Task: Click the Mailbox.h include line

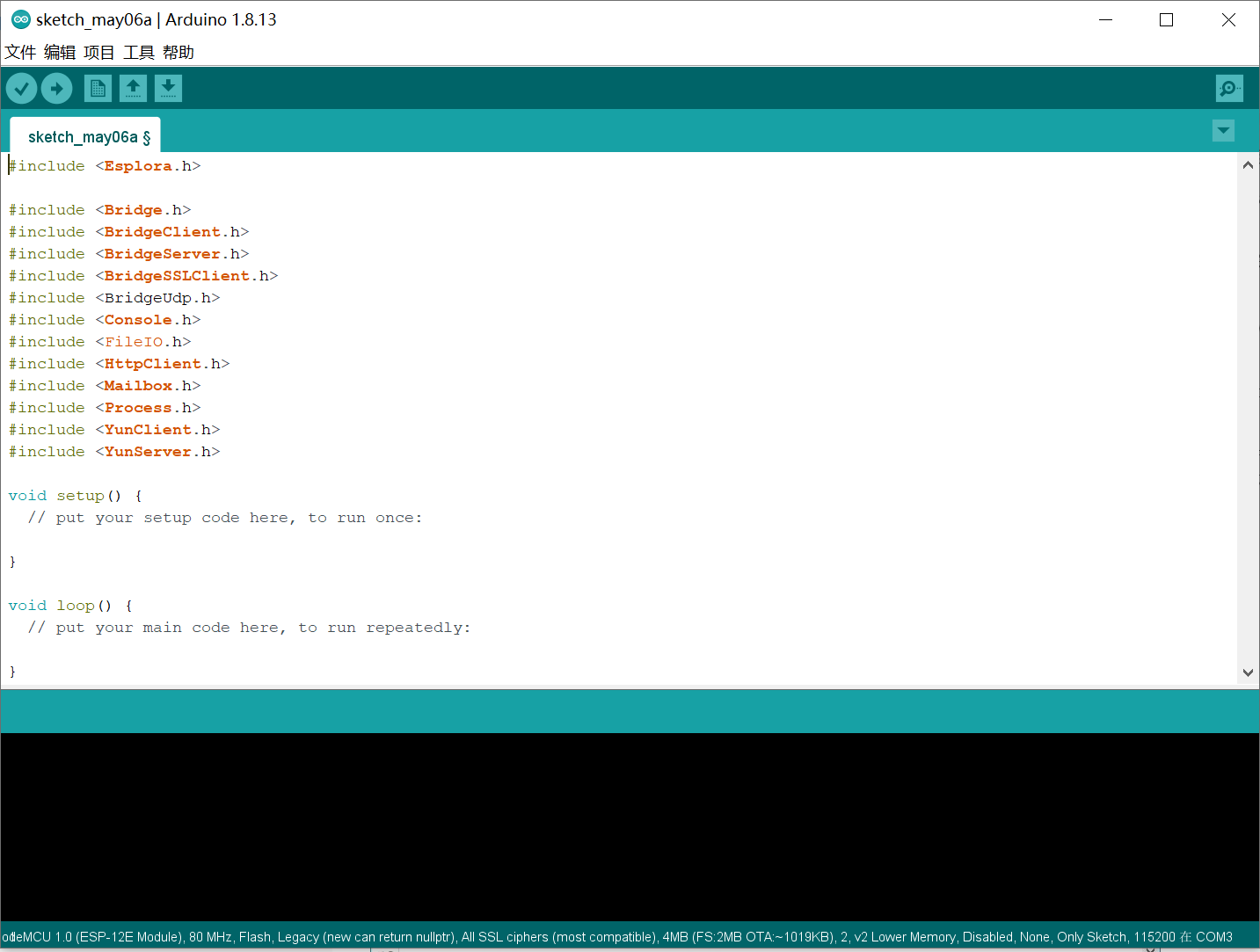Action: pyautogui.click(x=105, y=386)
